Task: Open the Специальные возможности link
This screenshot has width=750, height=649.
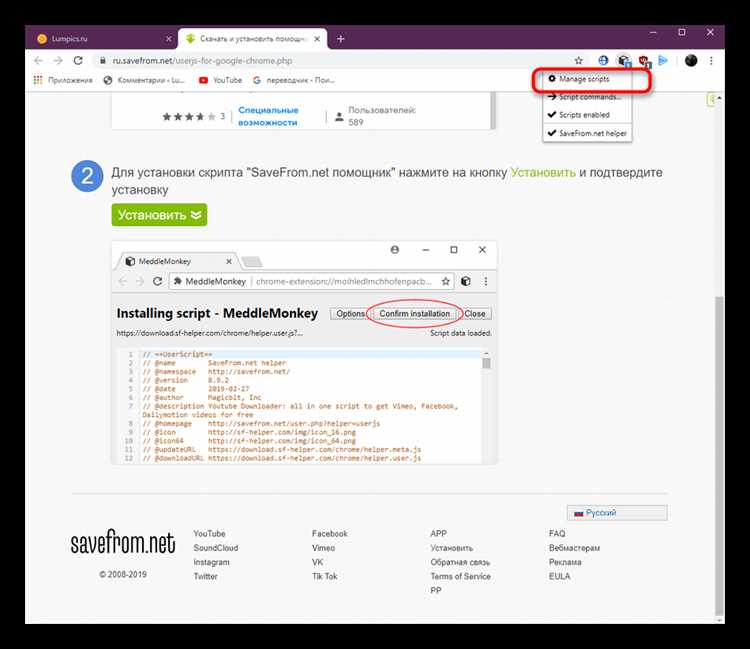Action: click(x=268, y=116)
